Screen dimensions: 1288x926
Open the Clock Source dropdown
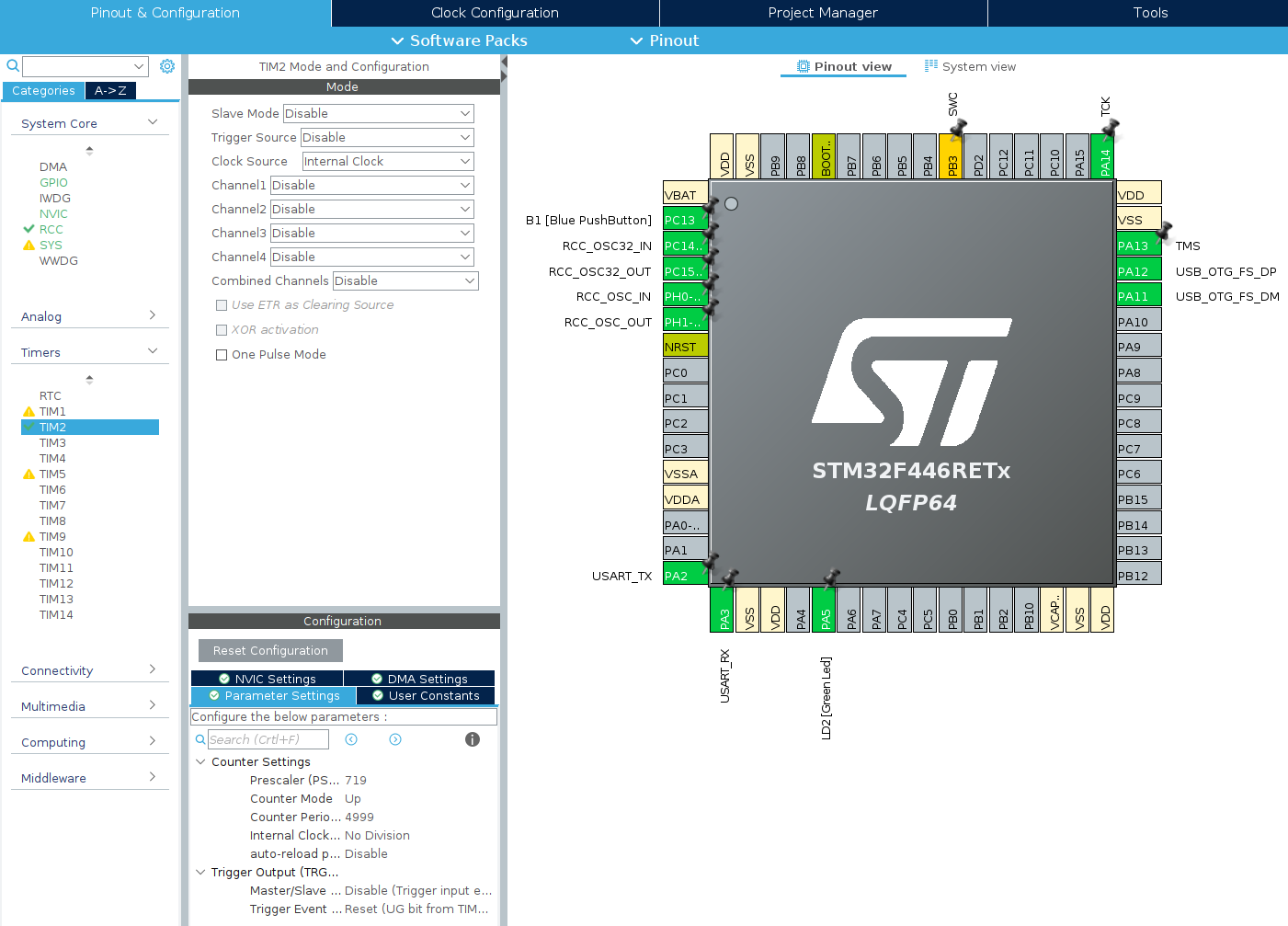coord(388,161)
